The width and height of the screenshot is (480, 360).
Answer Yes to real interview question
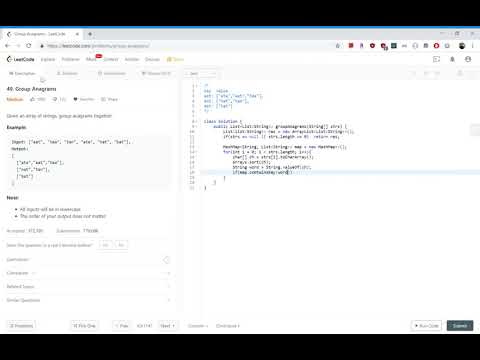(105, 245)
